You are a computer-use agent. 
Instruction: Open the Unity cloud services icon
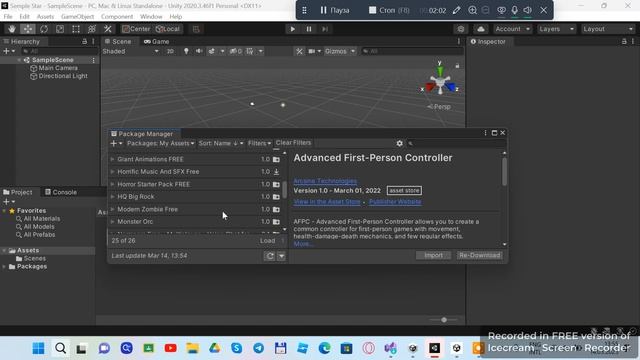click(x=481, y=29)
